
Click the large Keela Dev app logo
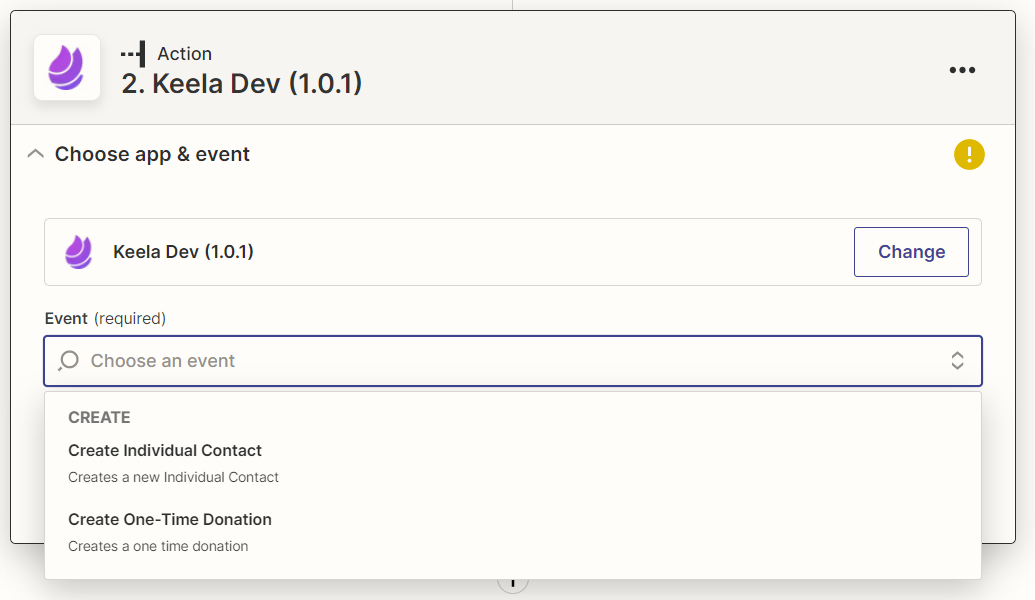pos(67,67)
